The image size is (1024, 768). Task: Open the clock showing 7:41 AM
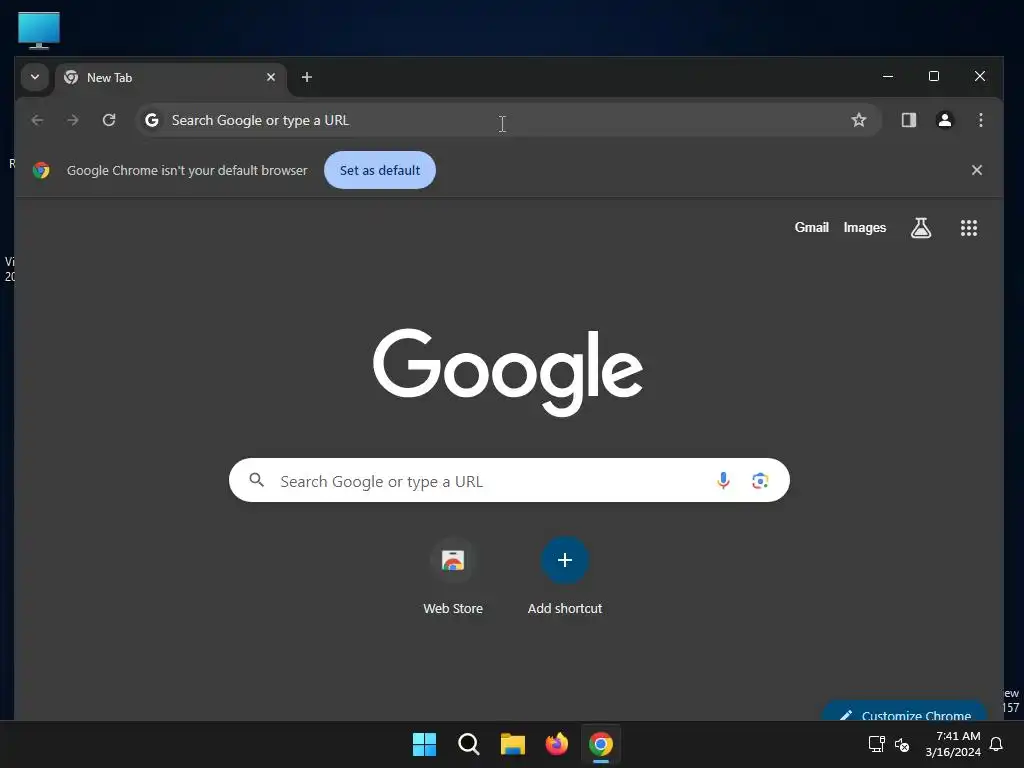[x=953, y=744]
